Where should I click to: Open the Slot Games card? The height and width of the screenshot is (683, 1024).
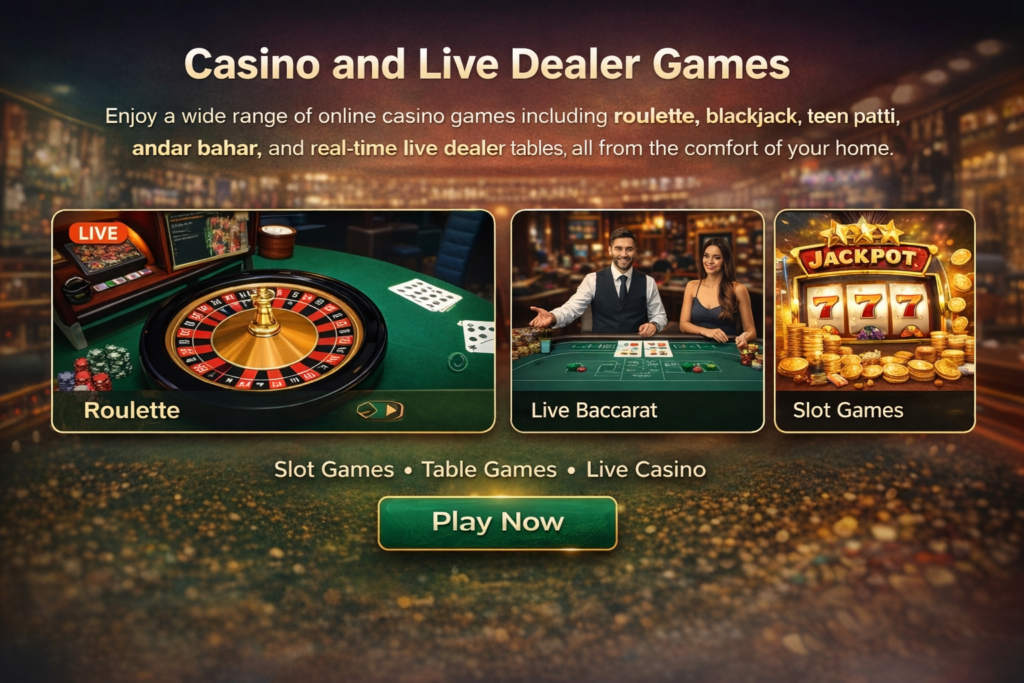874,321
